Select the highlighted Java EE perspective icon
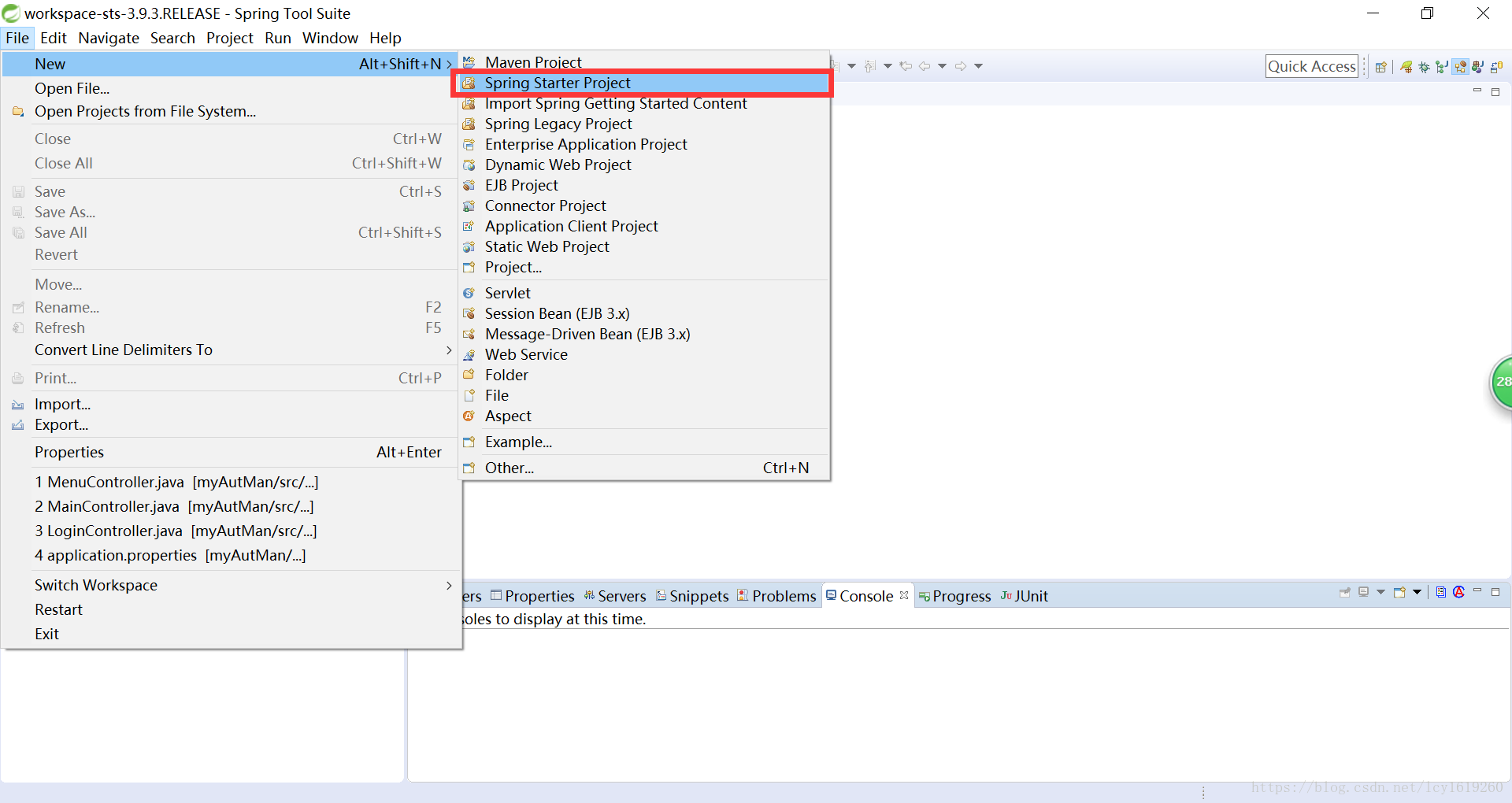Viewport: 1512px width, 803px height. (x=1460, y=66)
